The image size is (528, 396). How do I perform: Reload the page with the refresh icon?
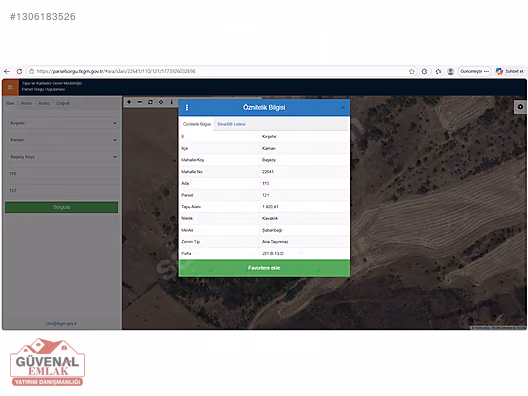click(19, 71)
